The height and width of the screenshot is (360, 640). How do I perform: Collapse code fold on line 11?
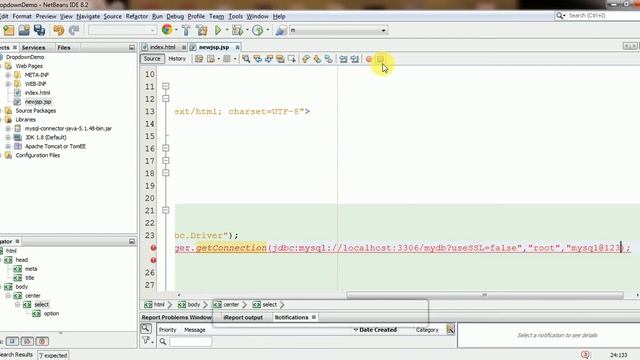click(166, 86)
